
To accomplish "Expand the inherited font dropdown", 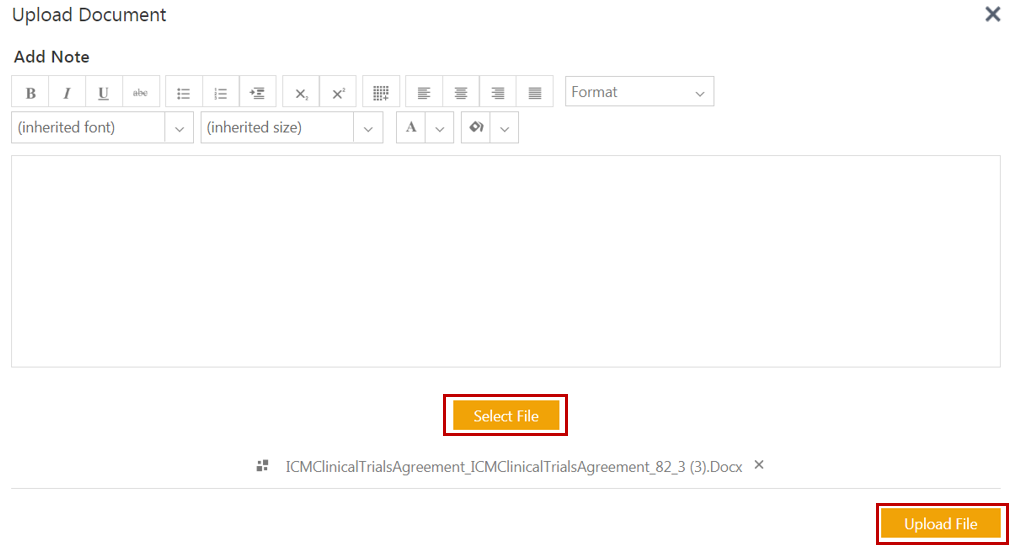I will tap(179, 128).
